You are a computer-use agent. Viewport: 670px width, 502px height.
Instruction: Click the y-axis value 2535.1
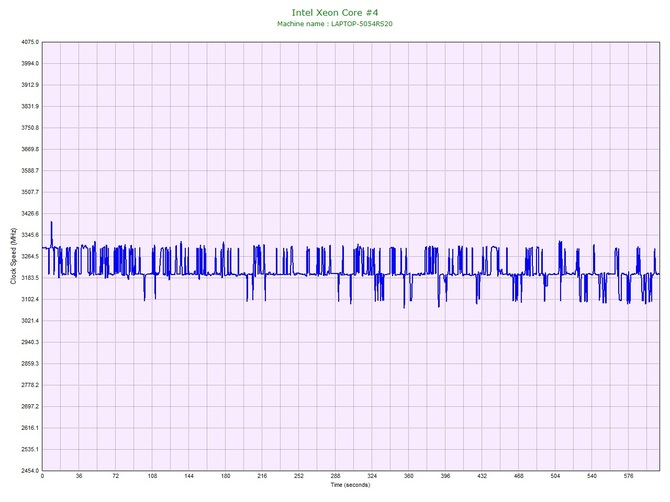coord(30,449)
